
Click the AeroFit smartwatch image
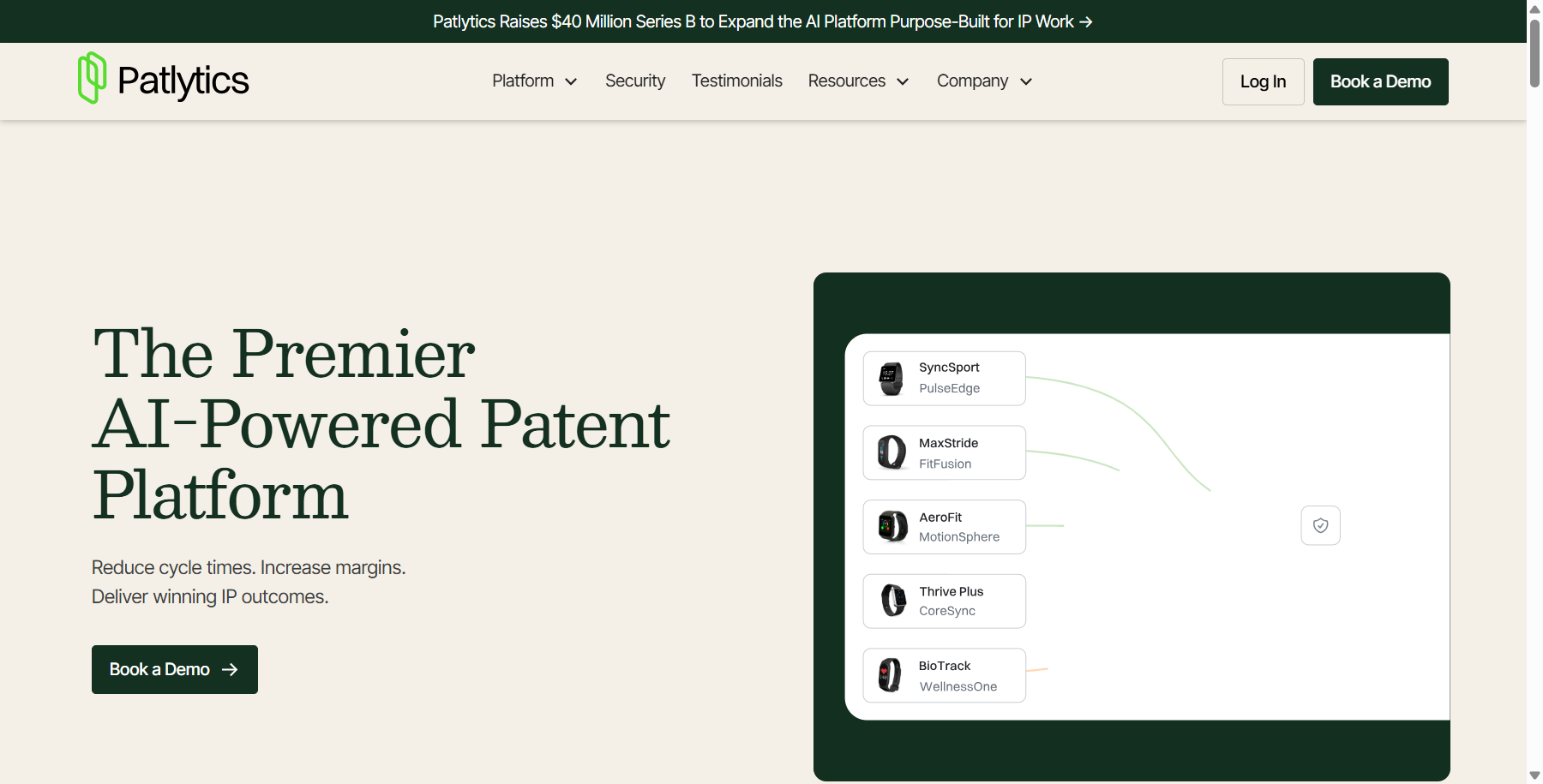(x=892, y=526)
